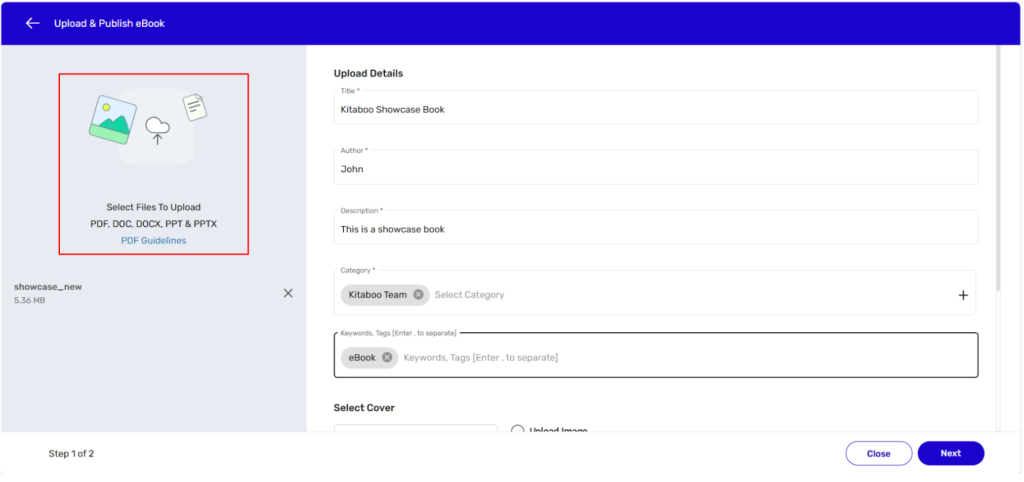
Task: Remove the eBook keyword tag
Action: [x=387, y=357]
